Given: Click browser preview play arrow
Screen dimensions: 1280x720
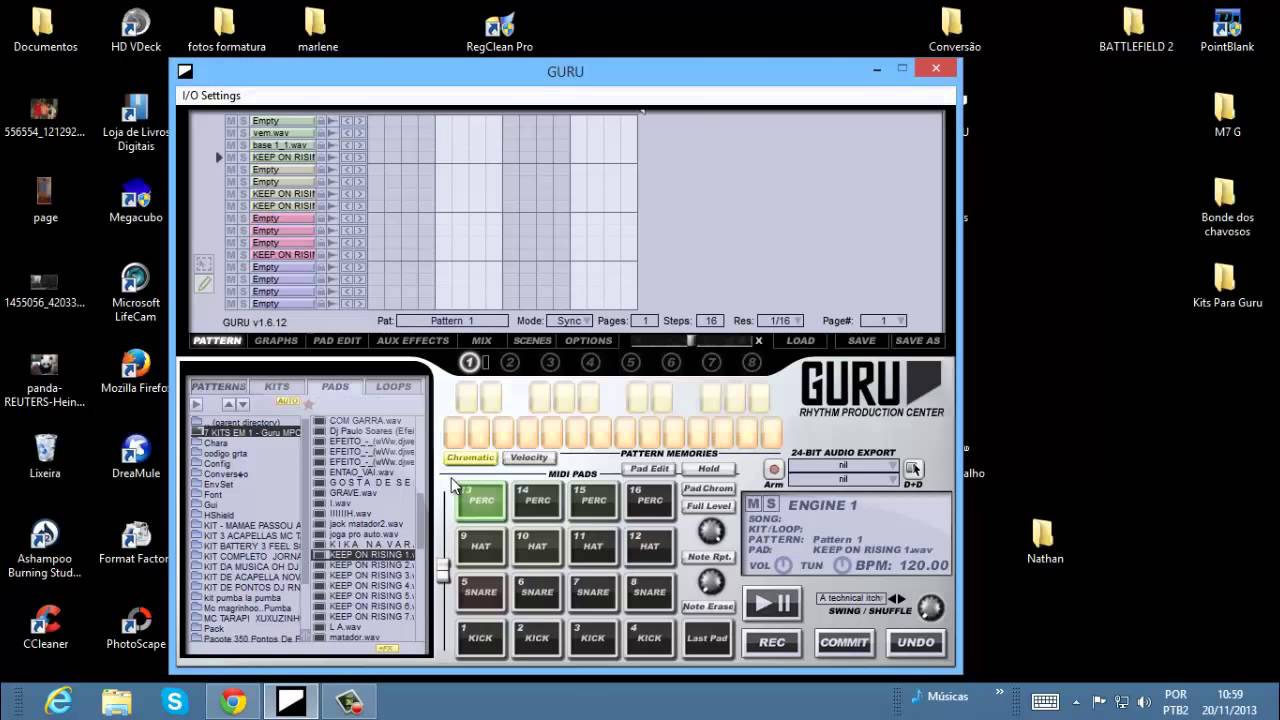Looking at the screenshot, I should (x=196, y=404).
